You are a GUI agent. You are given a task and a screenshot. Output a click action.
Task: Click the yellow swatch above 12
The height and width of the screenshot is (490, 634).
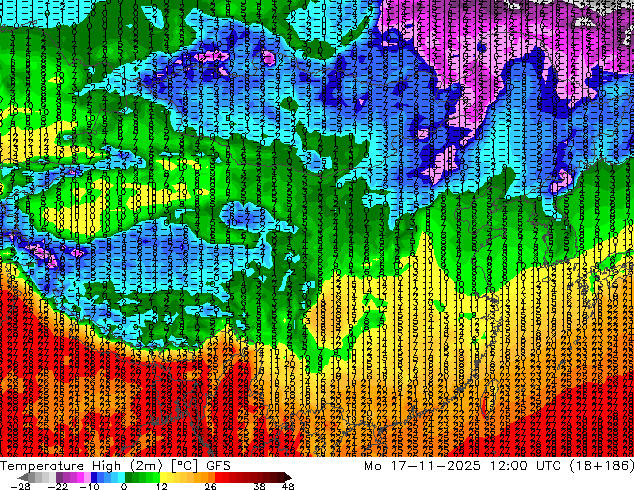163,477
